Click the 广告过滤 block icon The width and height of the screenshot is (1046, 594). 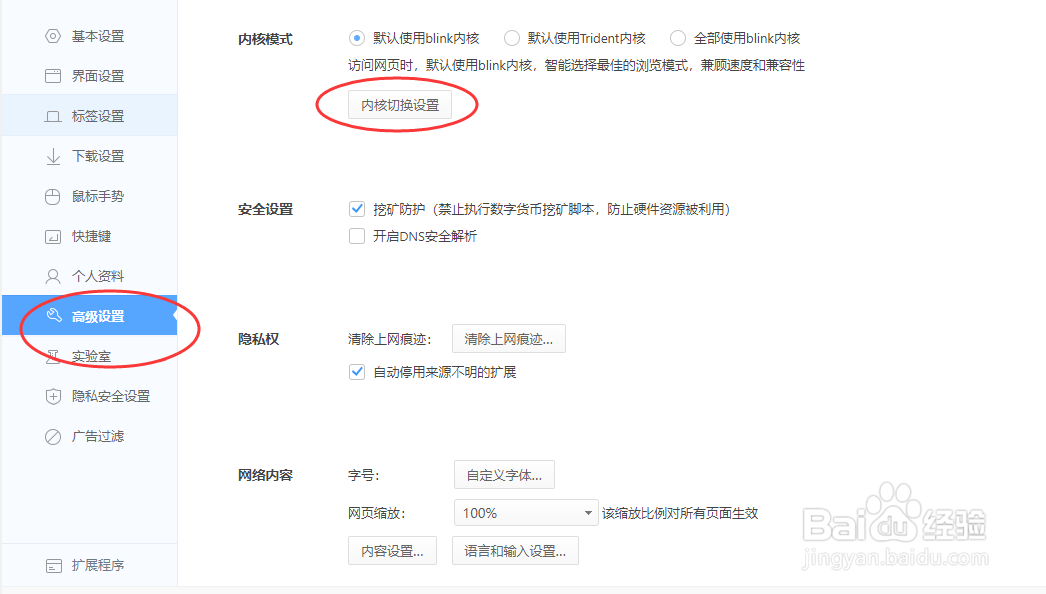[53, 436]
